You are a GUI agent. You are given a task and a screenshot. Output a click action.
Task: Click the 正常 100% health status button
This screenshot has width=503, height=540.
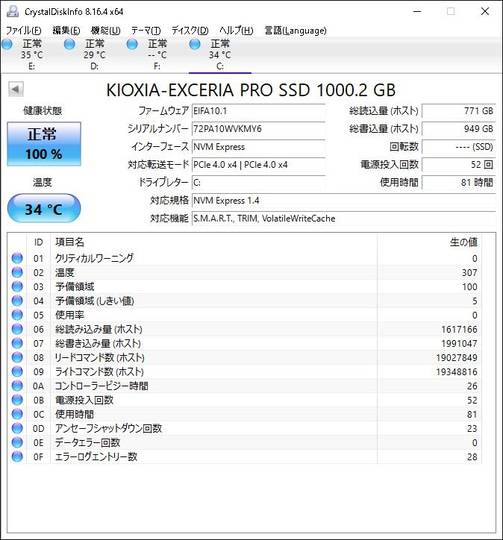(44, 144)
